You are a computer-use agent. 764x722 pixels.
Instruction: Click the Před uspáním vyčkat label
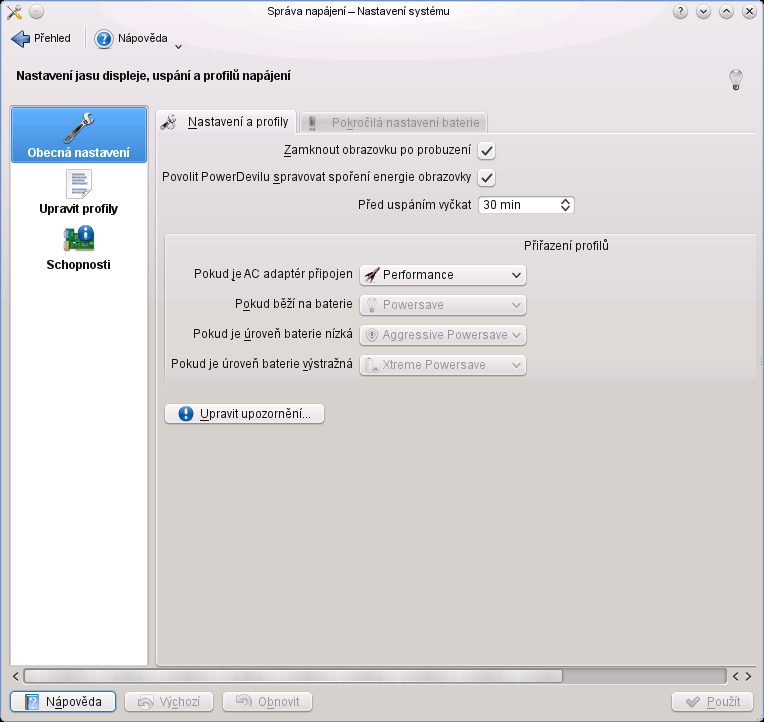pyautogui.click(x=415, y=205)
